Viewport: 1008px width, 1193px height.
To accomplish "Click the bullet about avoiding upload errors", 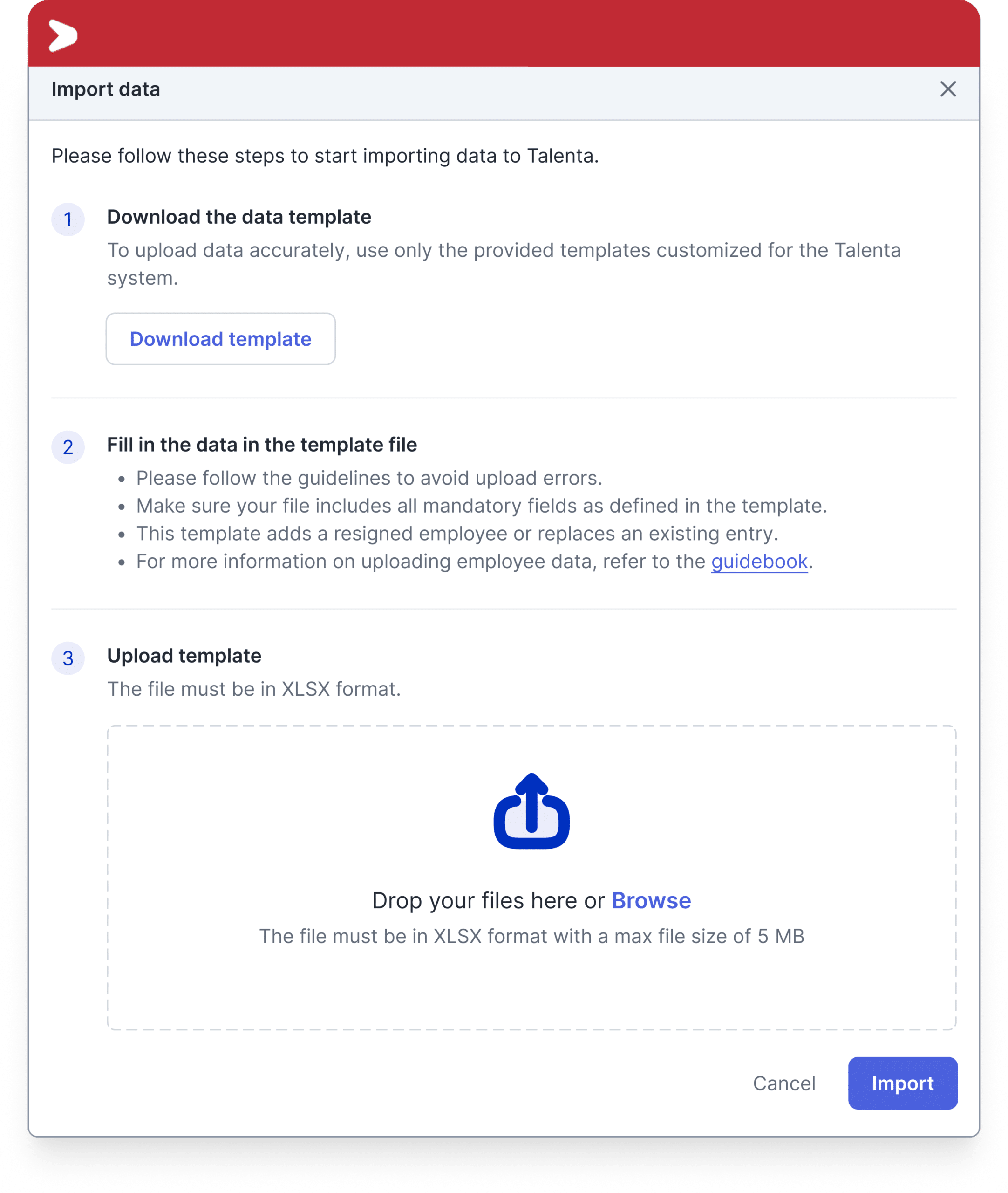I will (369, 478).
